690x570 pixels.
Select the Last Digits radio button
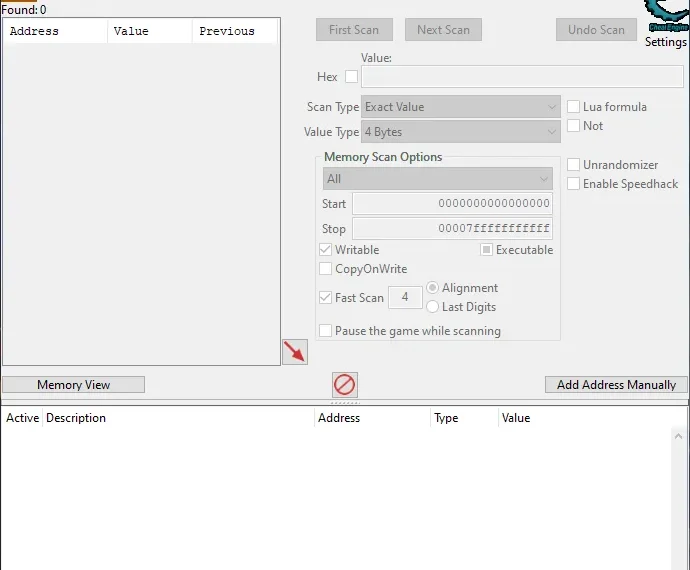click(433, 307)
